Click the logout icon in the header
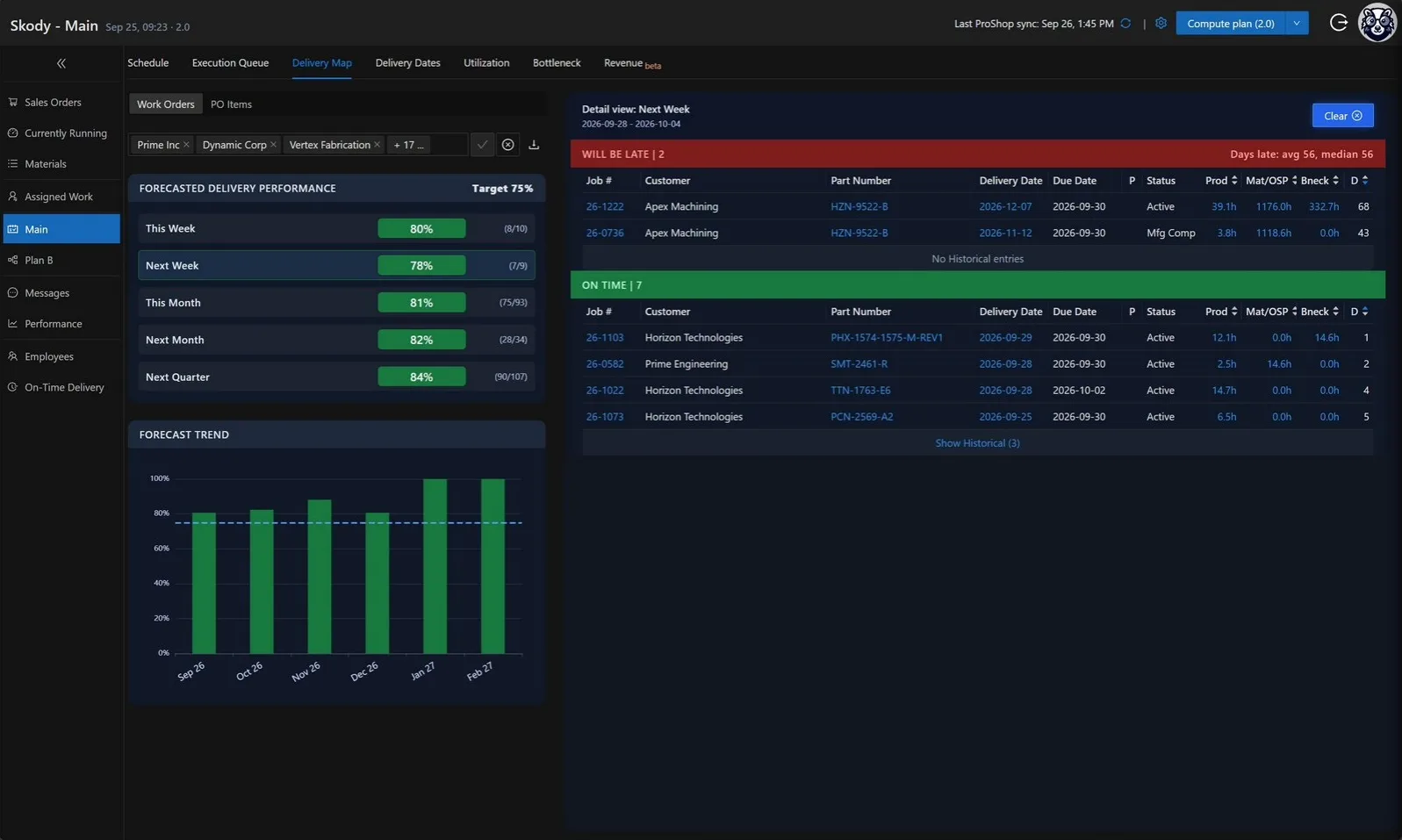This screenshot has height=840, width=1402. coord(1338,23)
